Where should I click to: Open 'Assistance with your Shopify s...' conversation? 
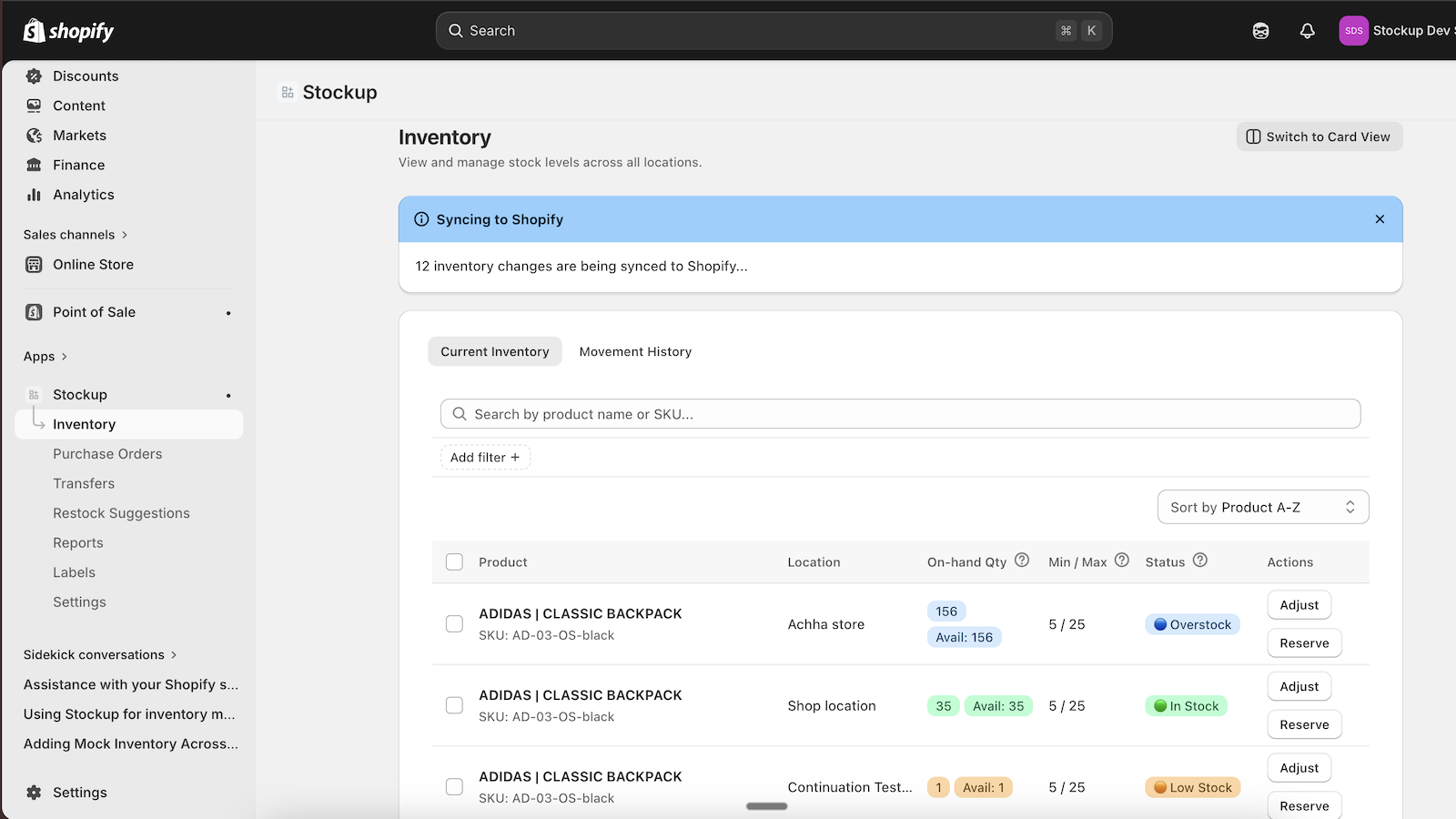click(x=131, y=684)
